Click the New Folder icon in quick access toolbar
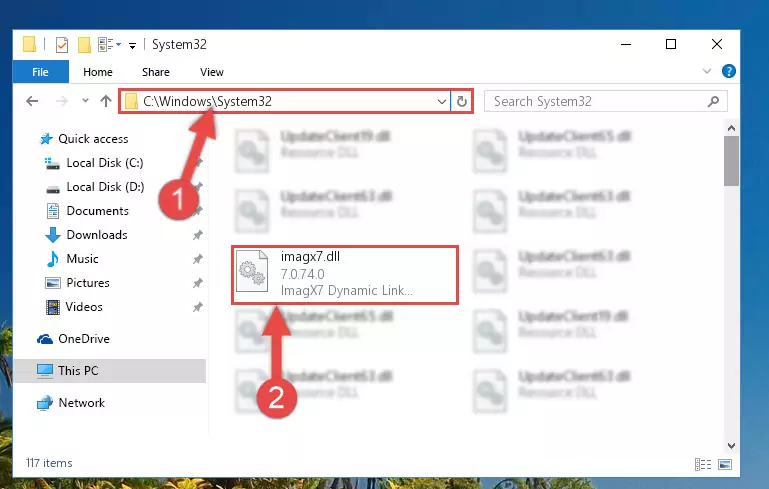This screenshot has height=489, width=769. point(84,45)
